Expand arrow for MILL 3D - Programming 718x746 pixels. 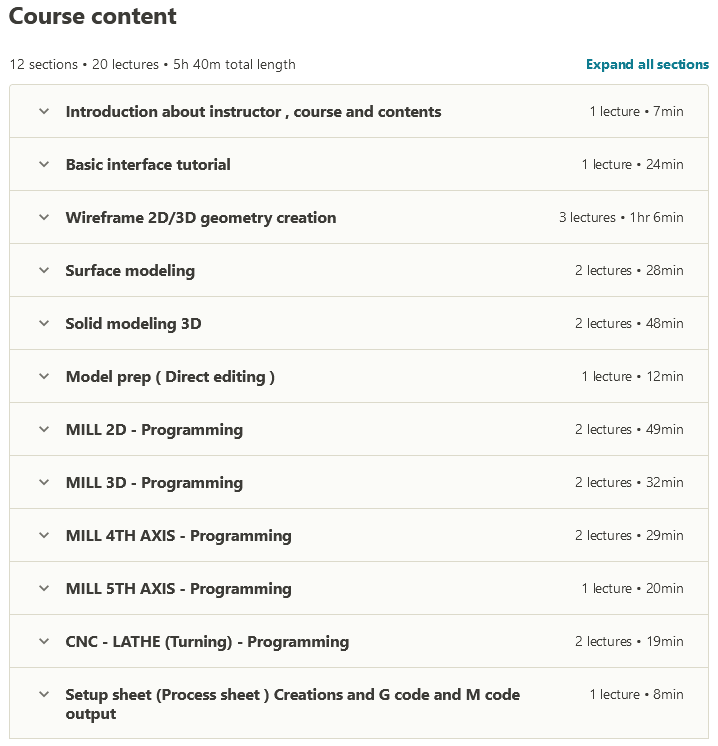[x=44, y=482]
